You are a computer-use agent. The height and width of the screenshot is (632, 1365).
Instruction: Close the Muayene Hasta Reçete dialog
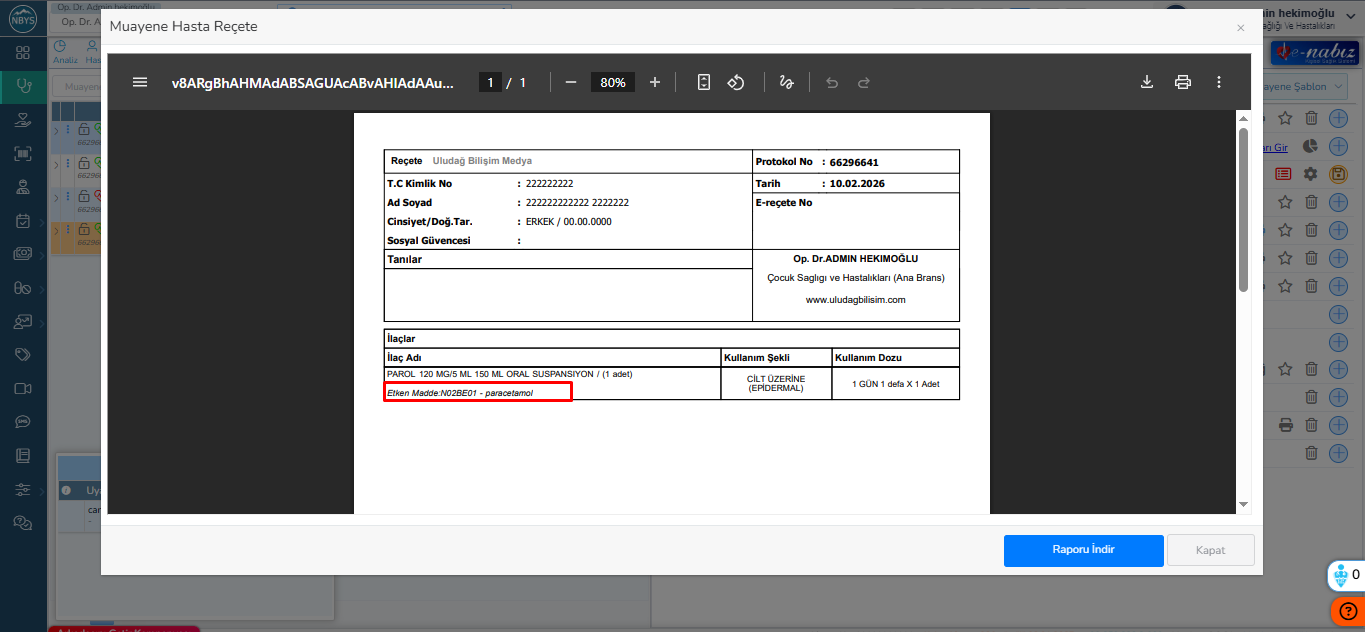click(x=1241, y=28)
